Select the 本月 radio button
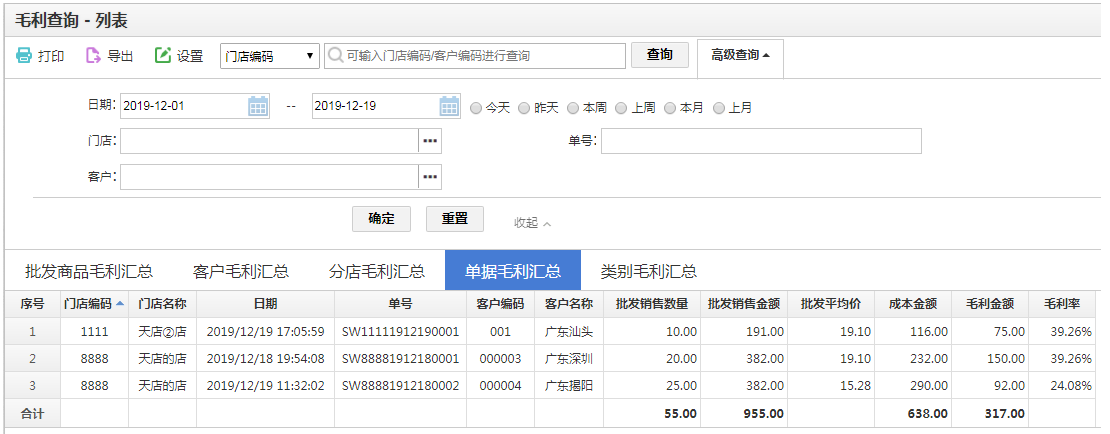This screenshot has height=434, width=1110. pyautogui.click(x=670, y=108)
